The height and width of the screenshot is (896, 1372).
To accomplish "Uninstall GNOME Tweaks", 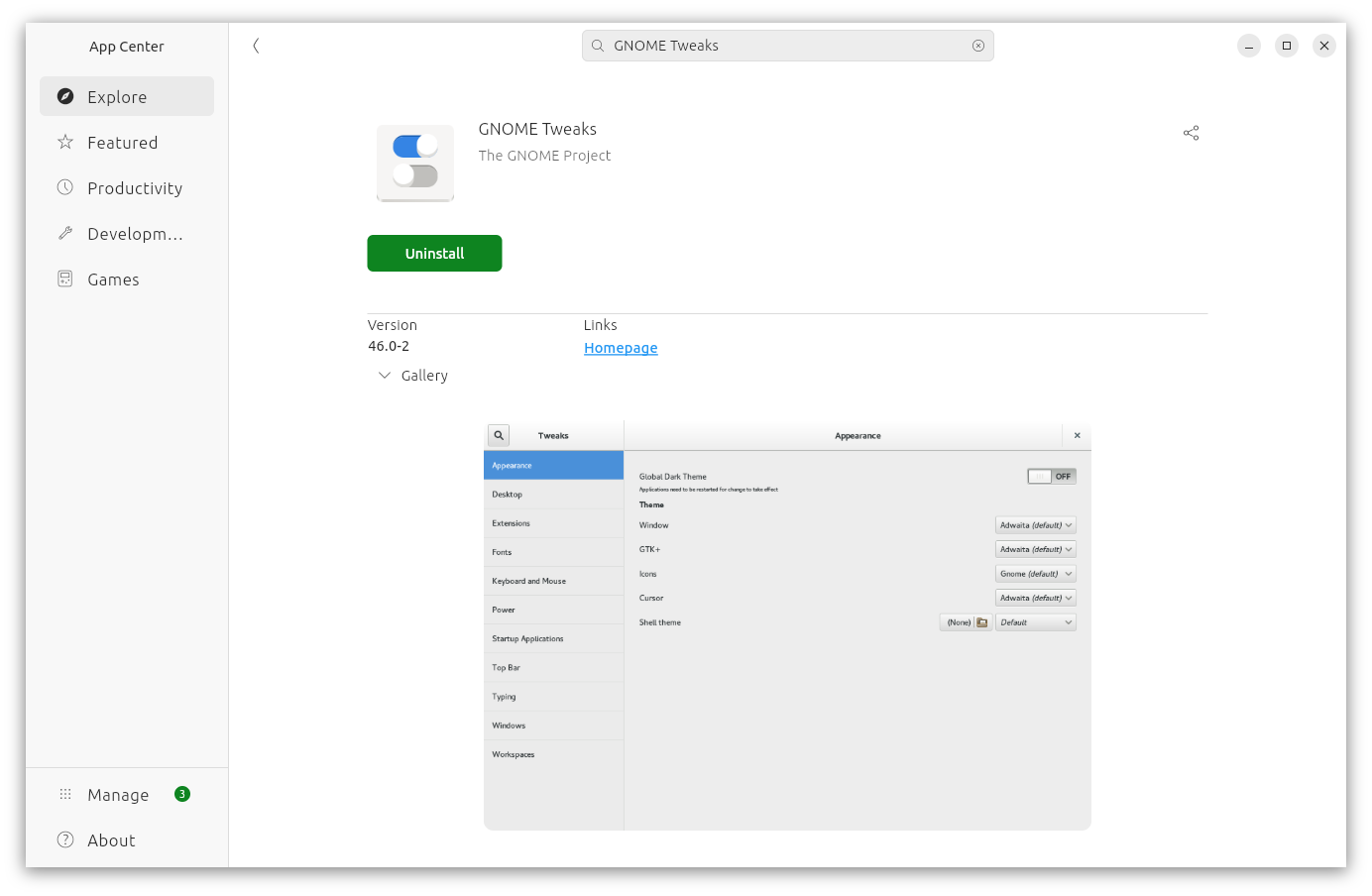I will pos(434,253).
